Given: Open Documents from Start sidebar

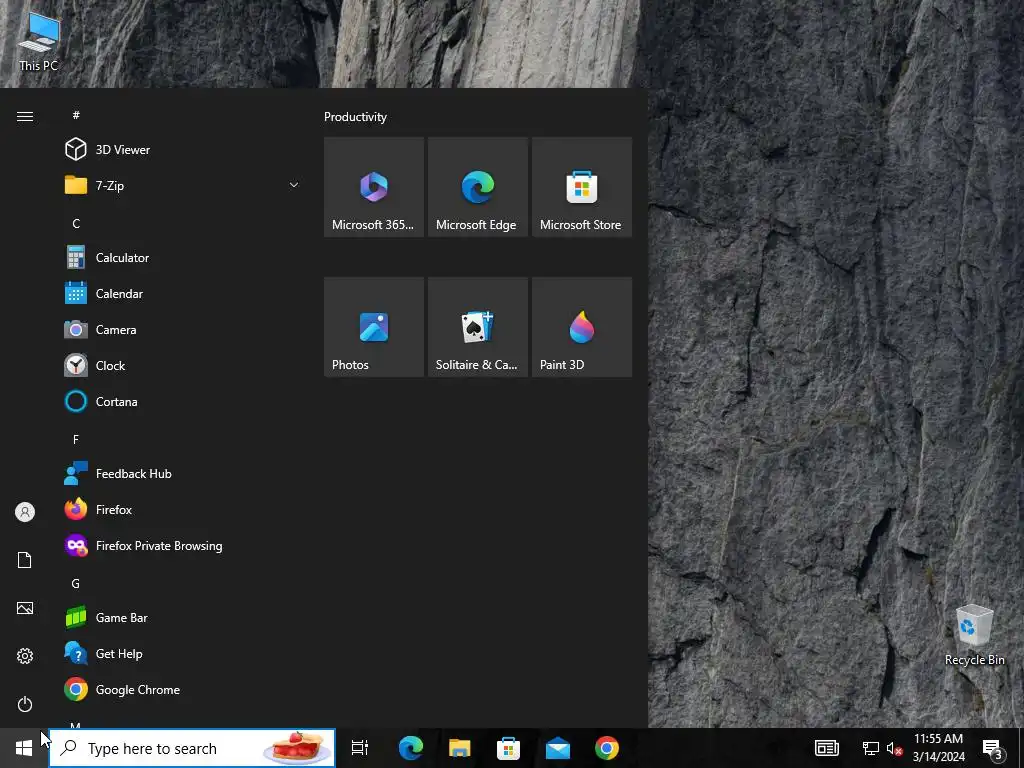Looking at the screenshot, I should click(x=25, y=560).
